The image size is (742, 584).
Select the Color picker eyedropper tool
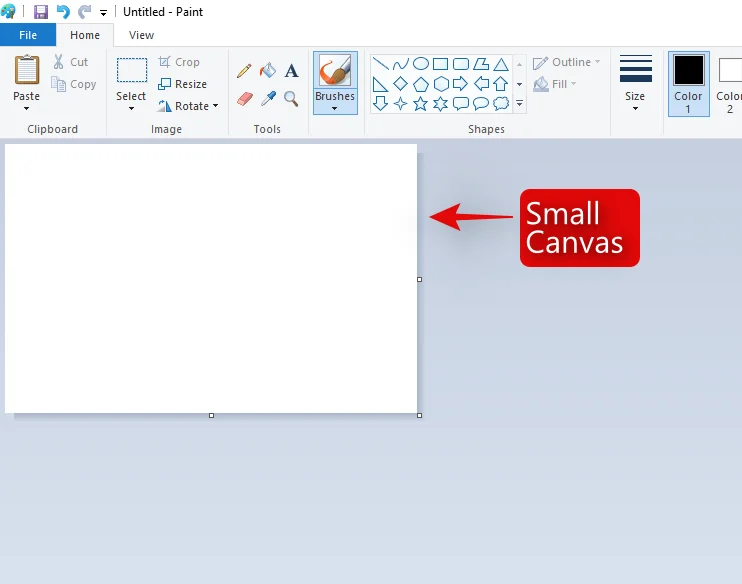pos(268,99)
